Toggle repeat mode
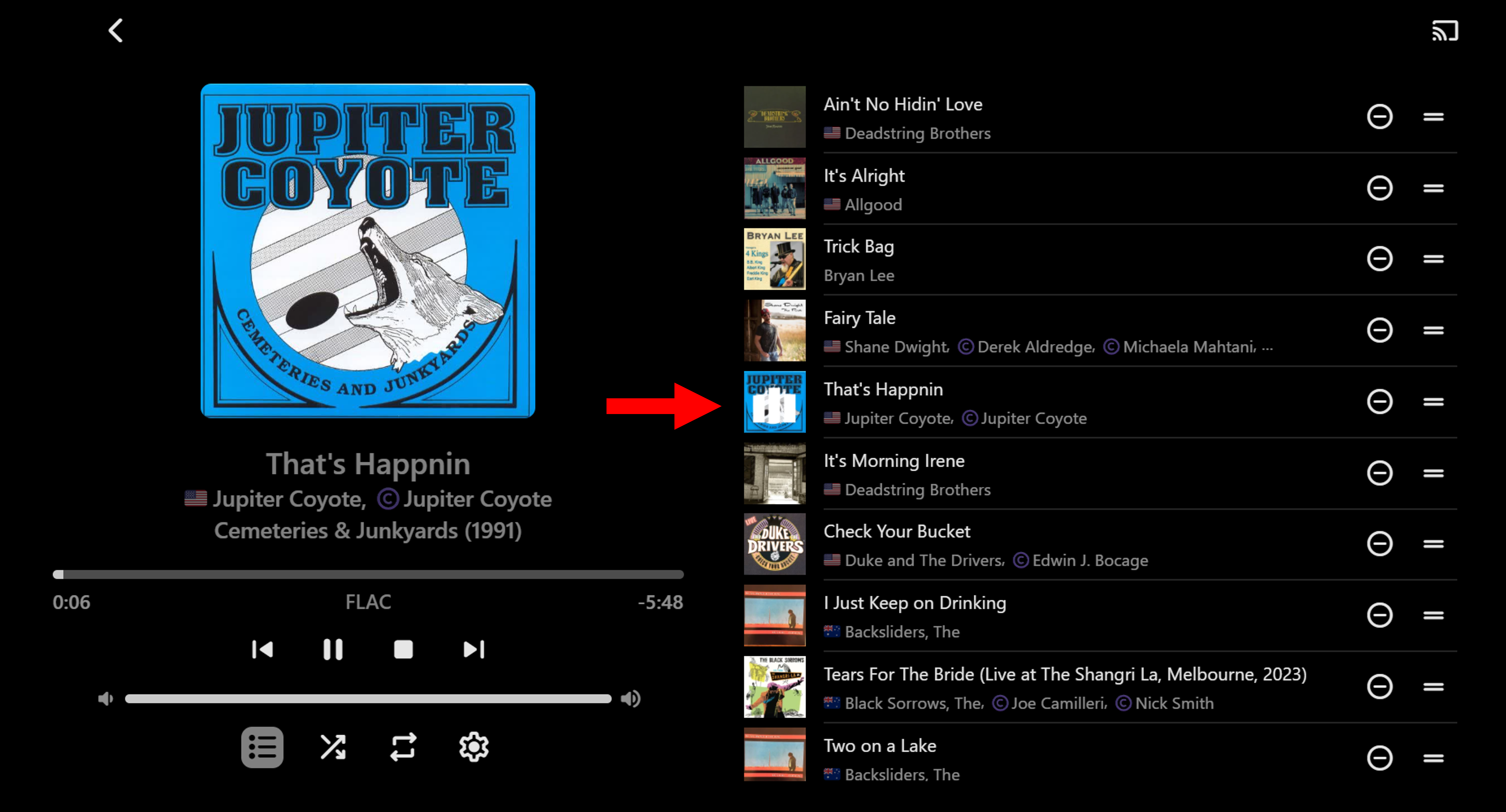Viewport: 1506px width, 812px height. (x=404, y=747)
